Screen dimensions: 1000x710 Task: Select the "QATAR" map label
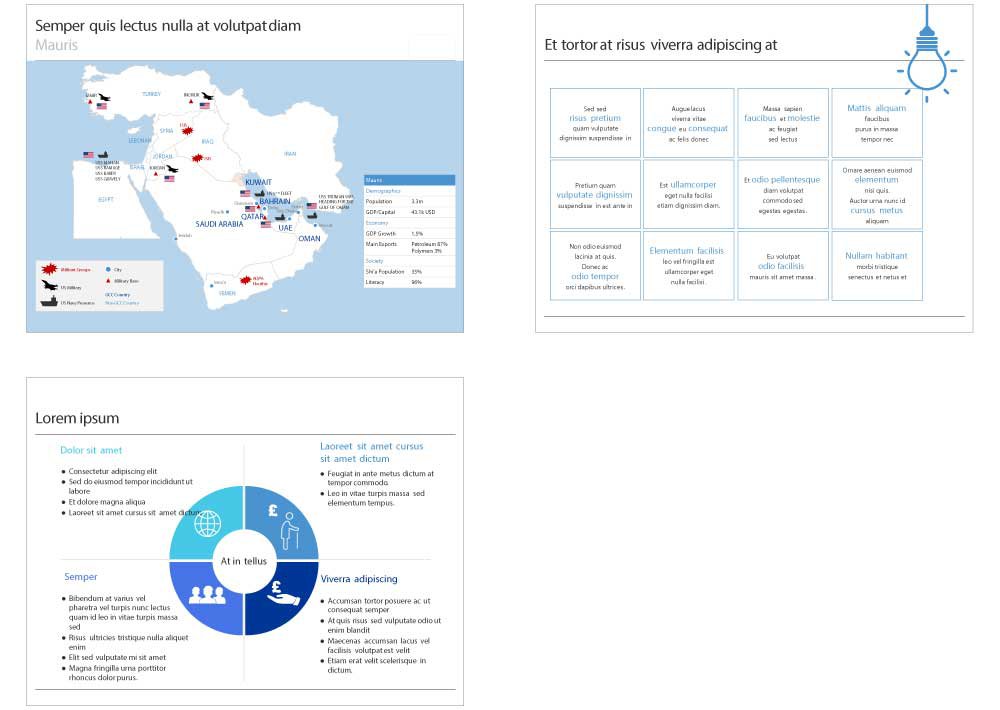click(x=253, y=216)
